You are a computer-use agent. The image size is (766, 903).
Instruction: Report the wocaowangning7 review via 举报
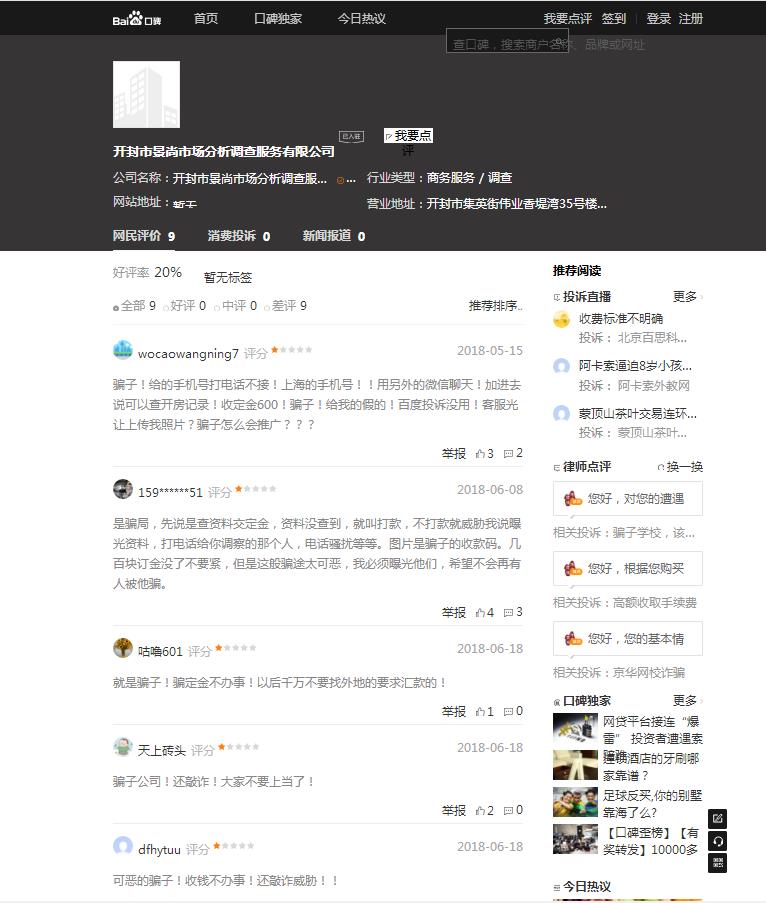pyautogui.click(x=453, y=454)
